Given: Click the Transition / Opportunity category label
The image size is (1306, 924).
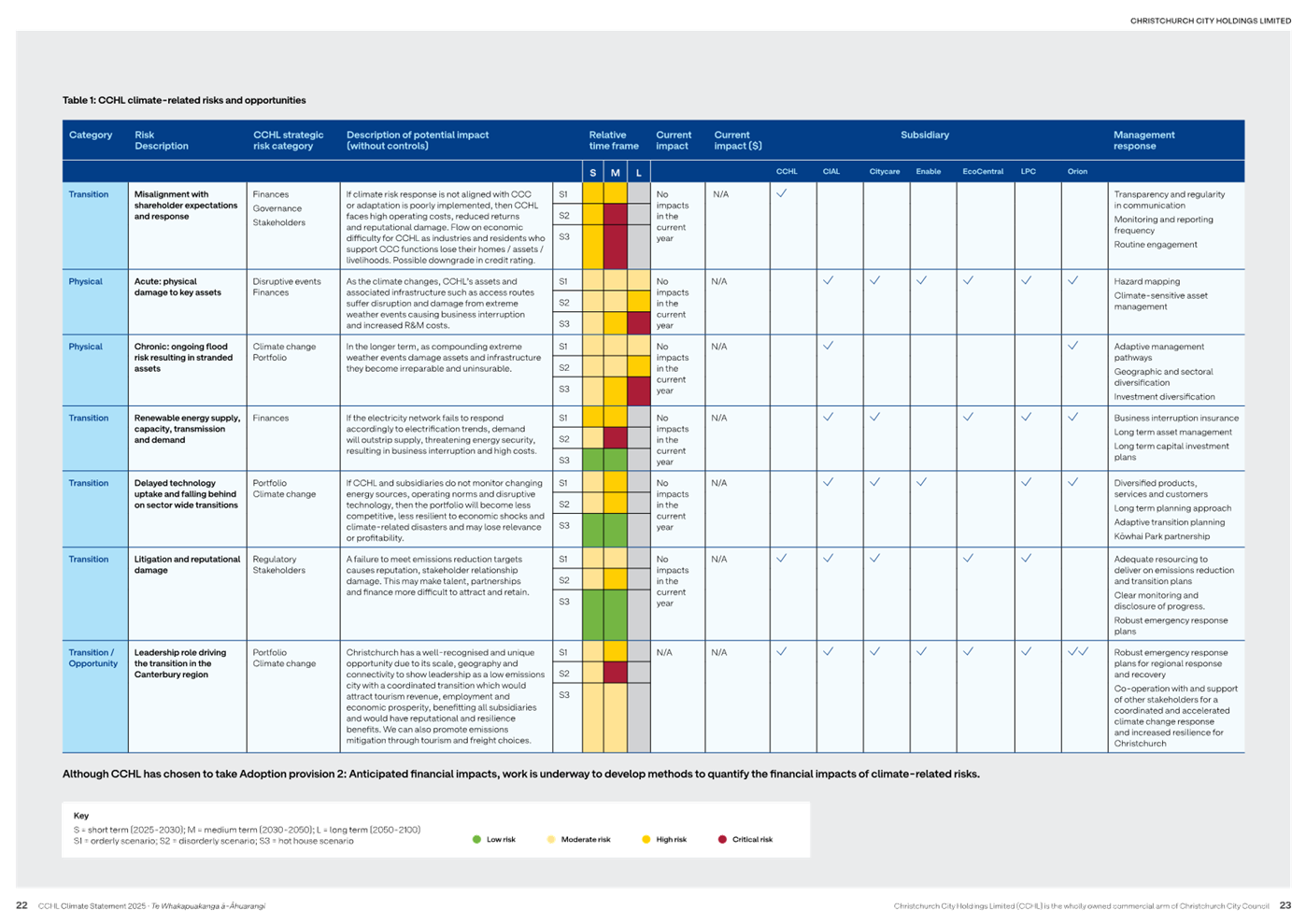Looking at the screenshot, I should point(92,658).
